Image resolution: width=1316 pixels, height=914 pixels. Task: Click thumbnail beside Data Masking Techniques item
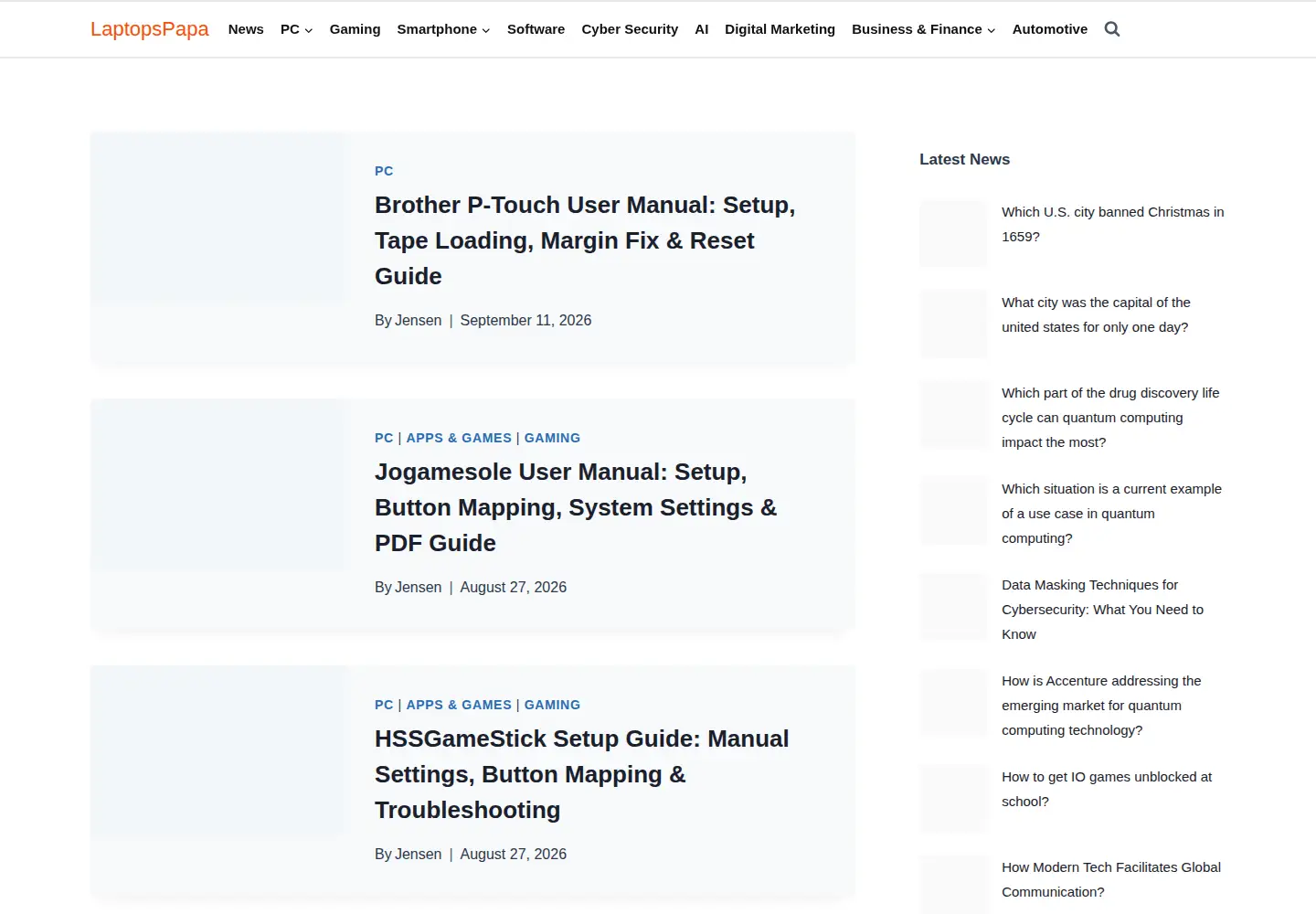(x=953, y=607)
